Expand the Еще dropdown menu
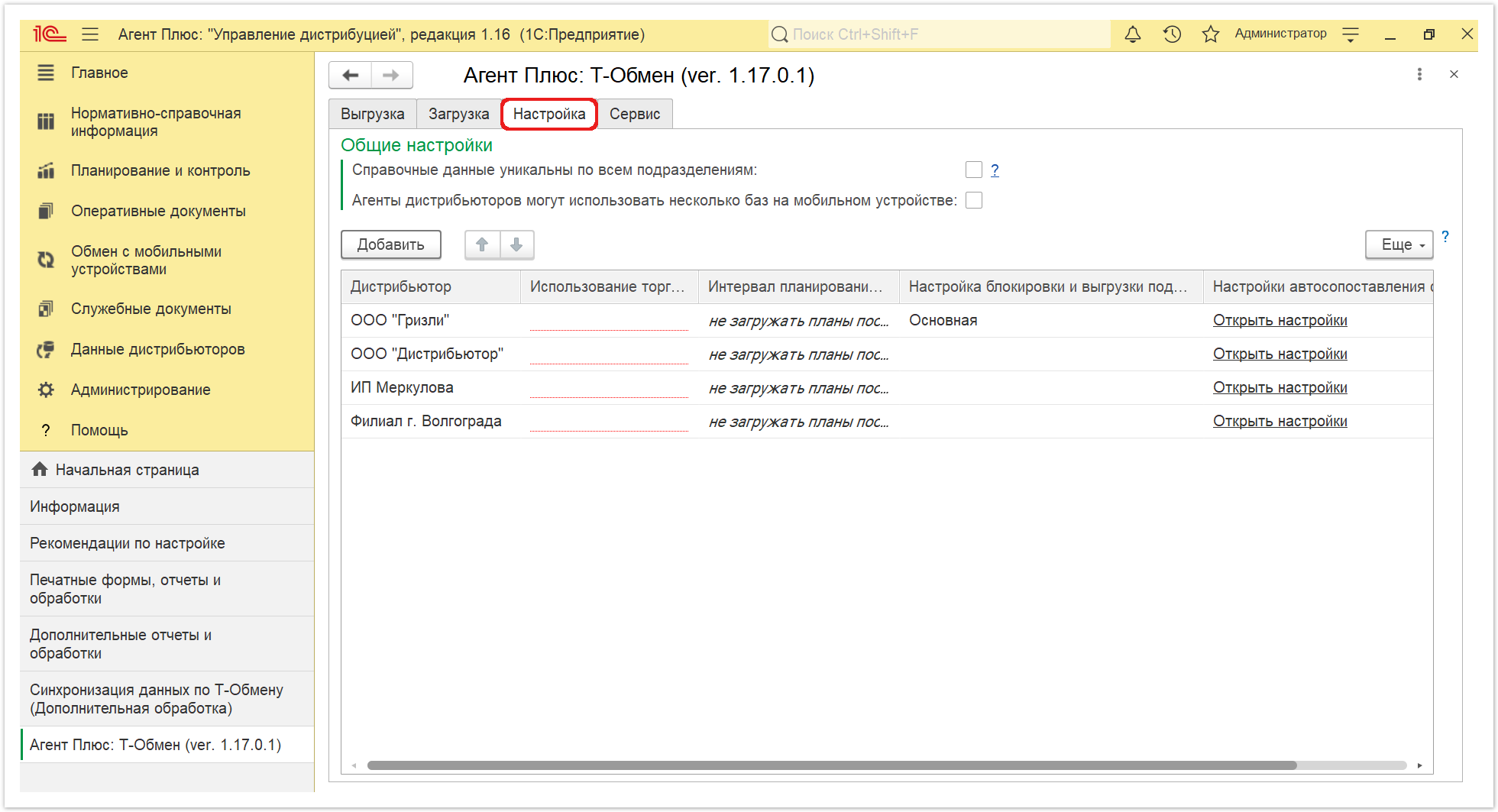Viewport: 1498px width, 812px height. click(x=1399, y=244)
